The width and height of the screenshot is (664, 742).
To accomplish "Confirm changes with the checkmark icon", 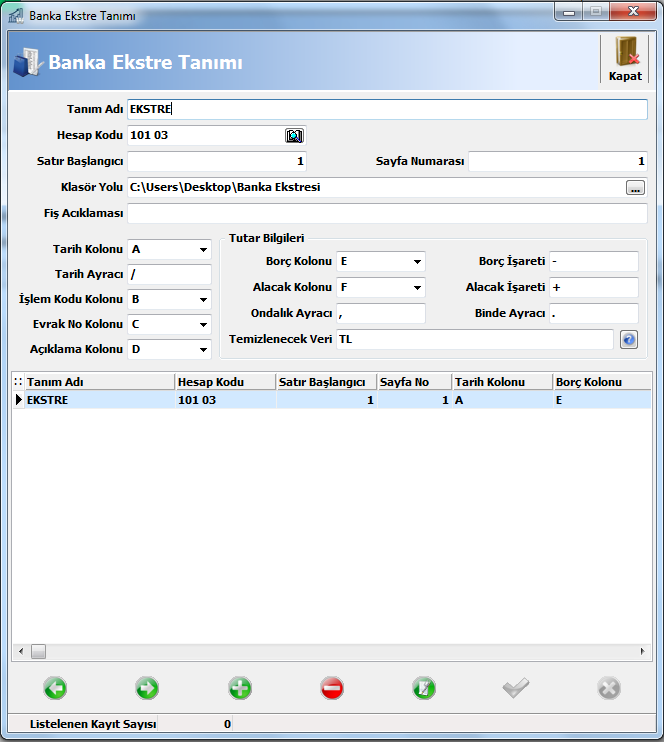I will (516, 688).
